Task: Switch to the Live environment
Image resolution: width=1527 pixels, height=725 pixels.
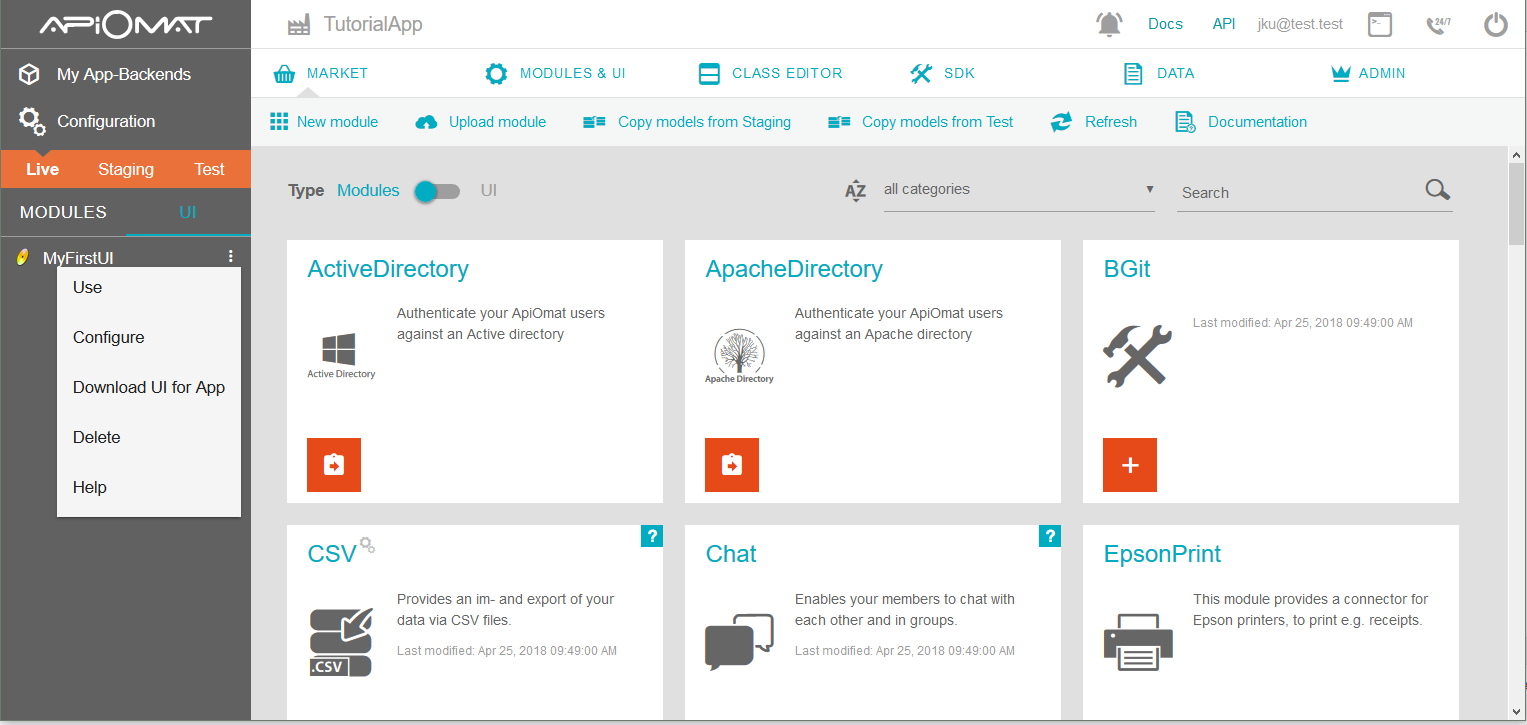Action: (42, 169)
